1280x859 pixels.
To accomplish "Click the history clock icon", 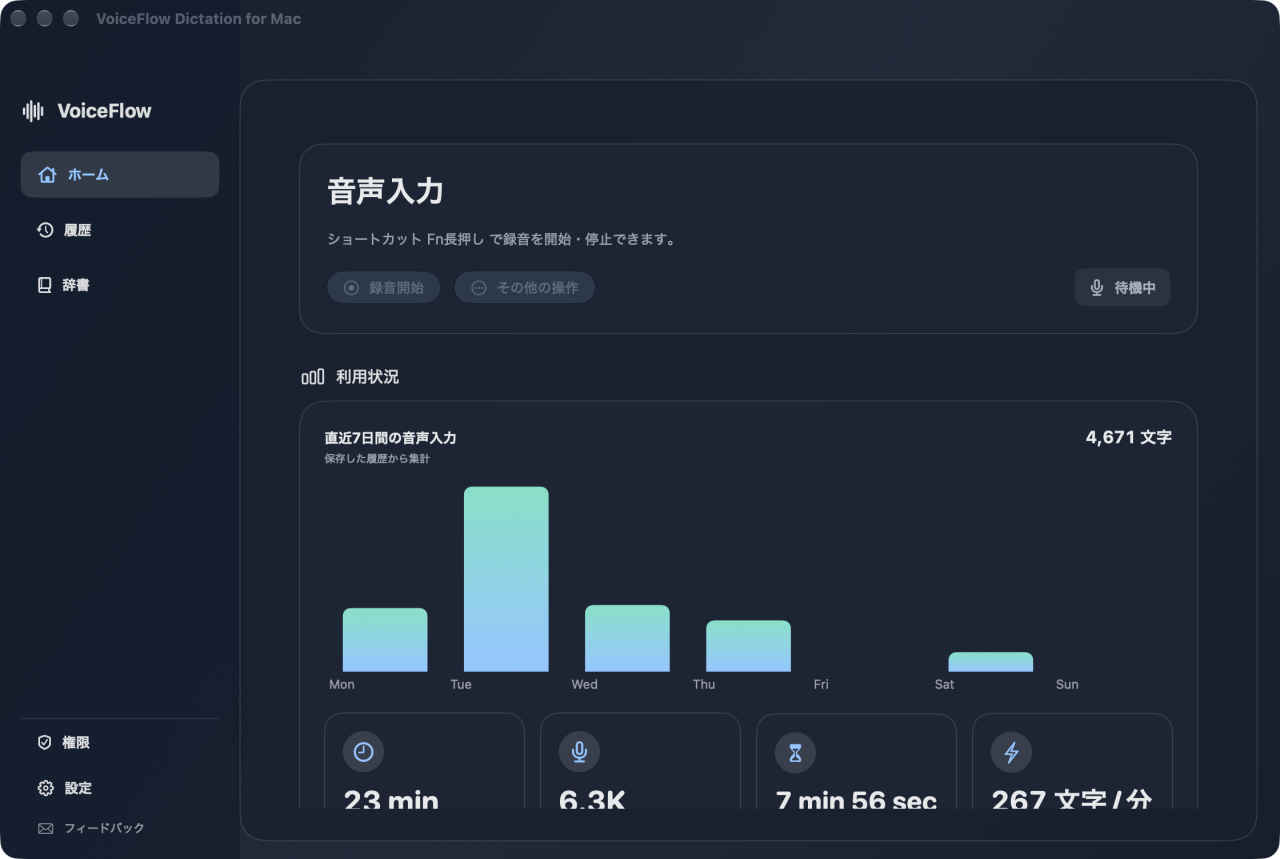I will tap(45, 230).
